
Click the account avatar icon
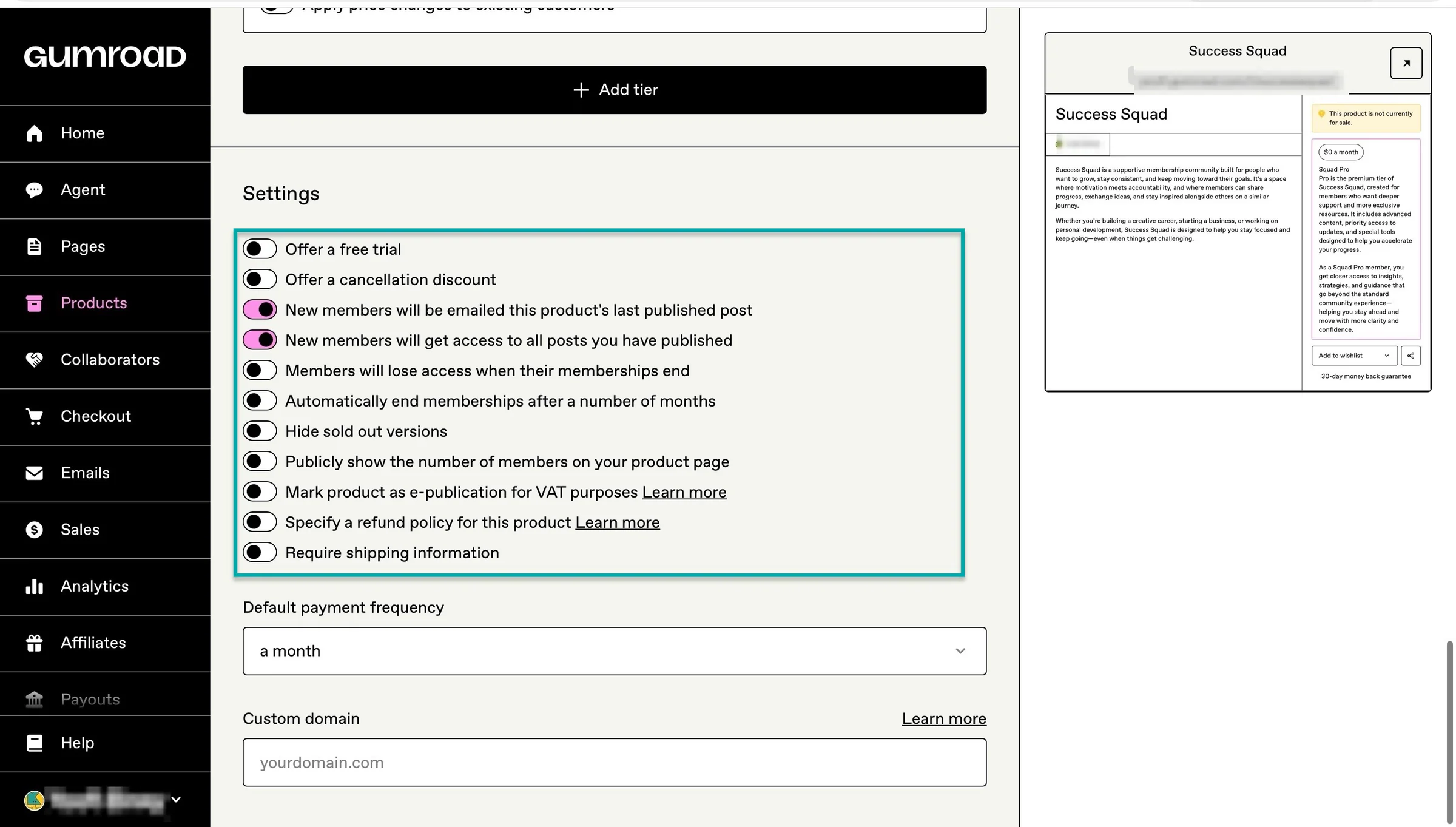click(35, 800)
